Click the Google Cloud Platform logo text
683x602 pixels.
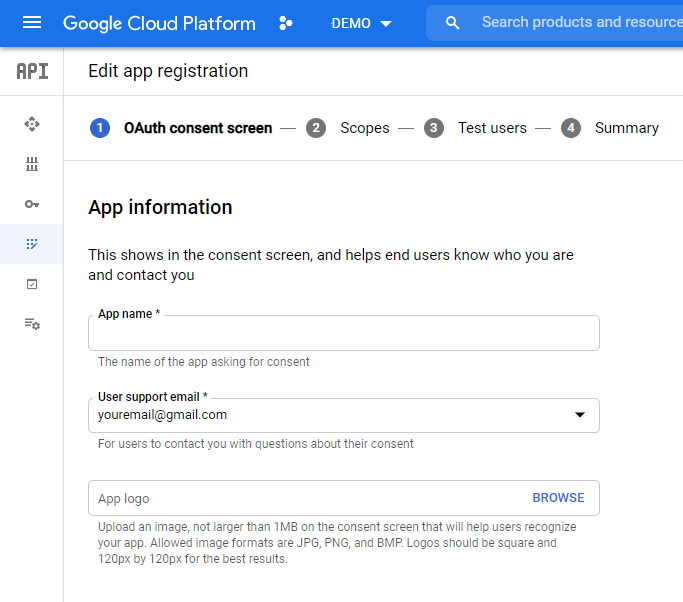(159, 23)
